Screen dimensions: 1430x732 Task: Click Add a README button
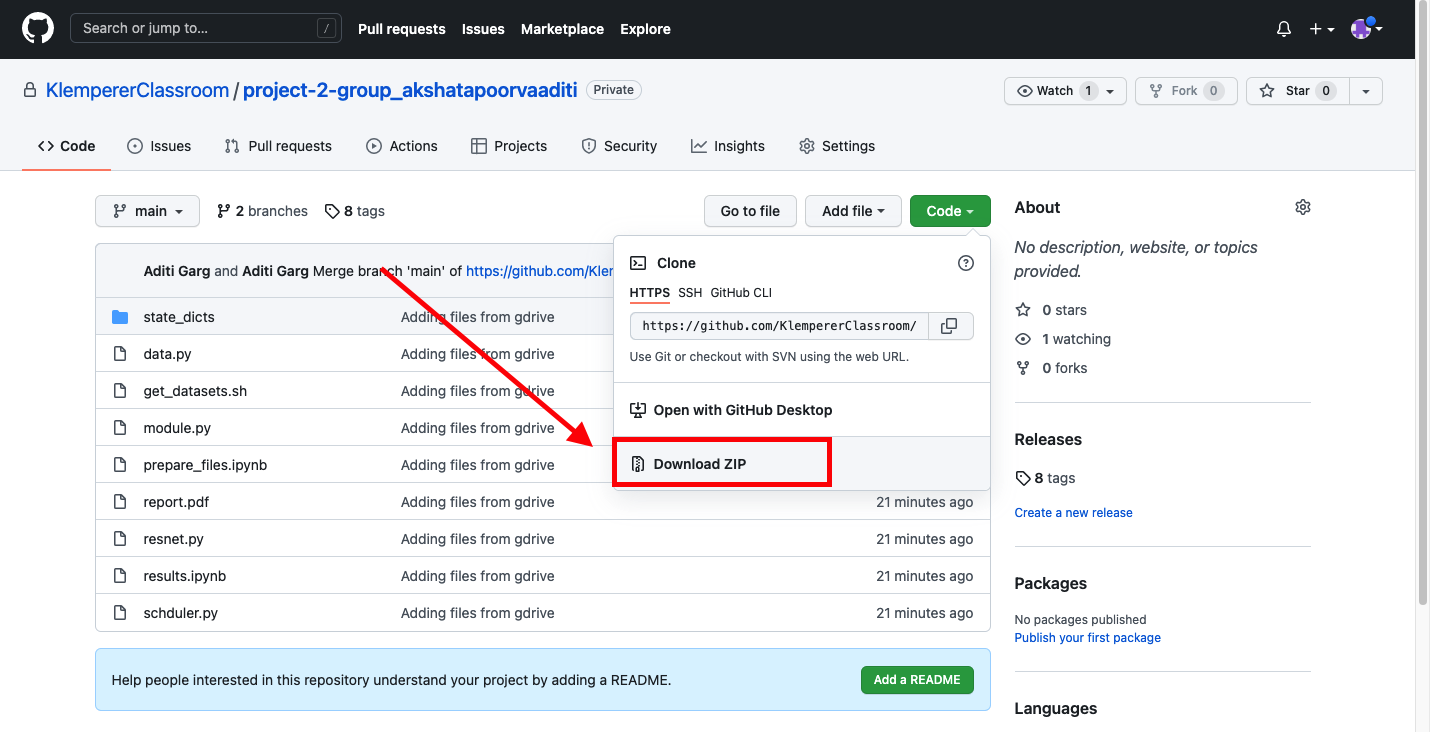tap(917, 680)
